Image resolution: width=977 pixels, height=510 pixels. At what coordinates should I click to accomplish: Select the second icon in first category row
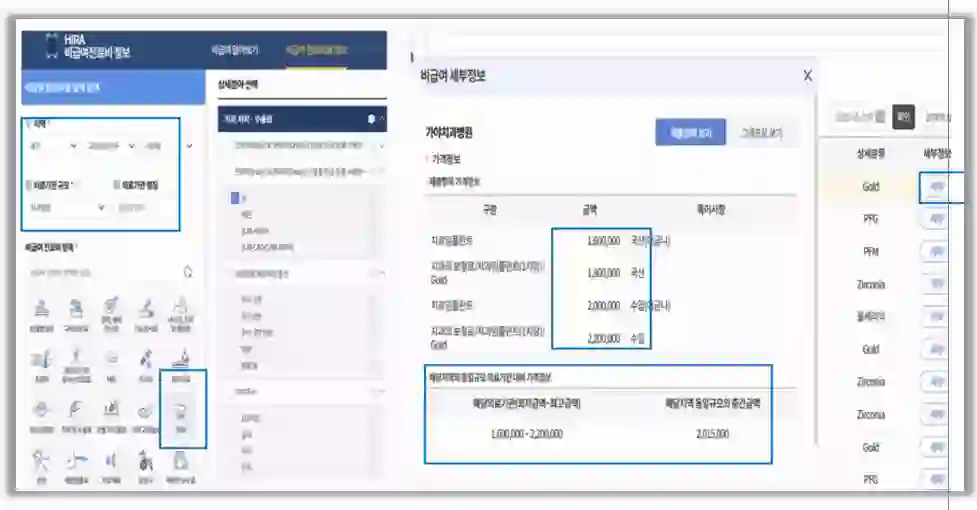tap(76, 310)
